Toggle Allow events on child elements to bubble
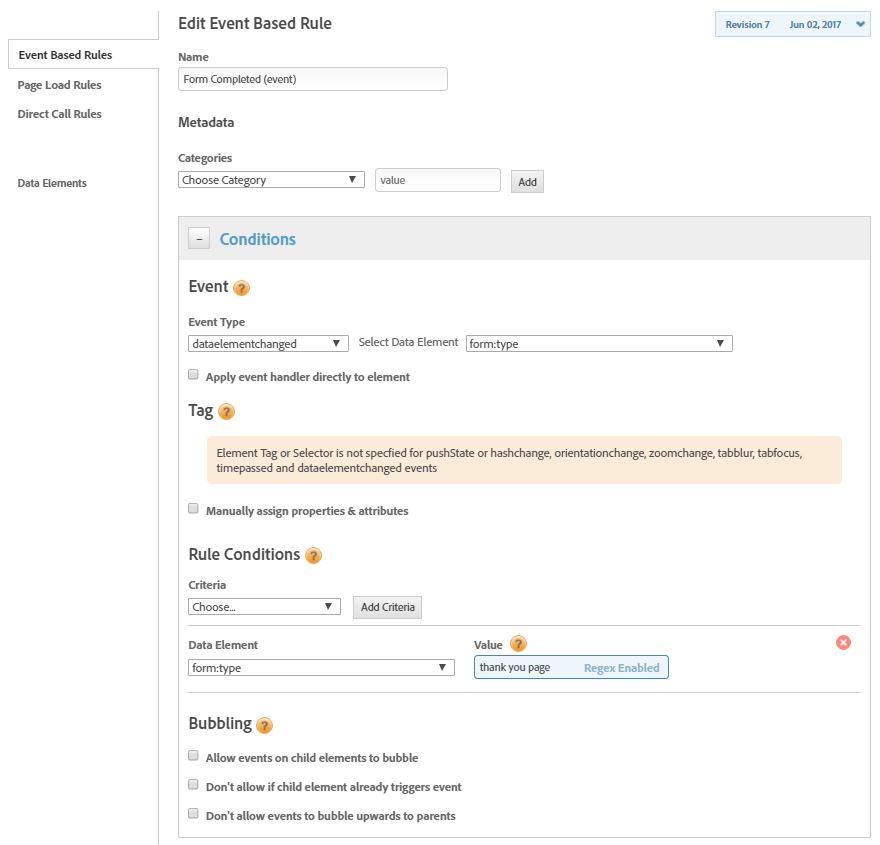The image size is (880, 845). click(194, 757)
